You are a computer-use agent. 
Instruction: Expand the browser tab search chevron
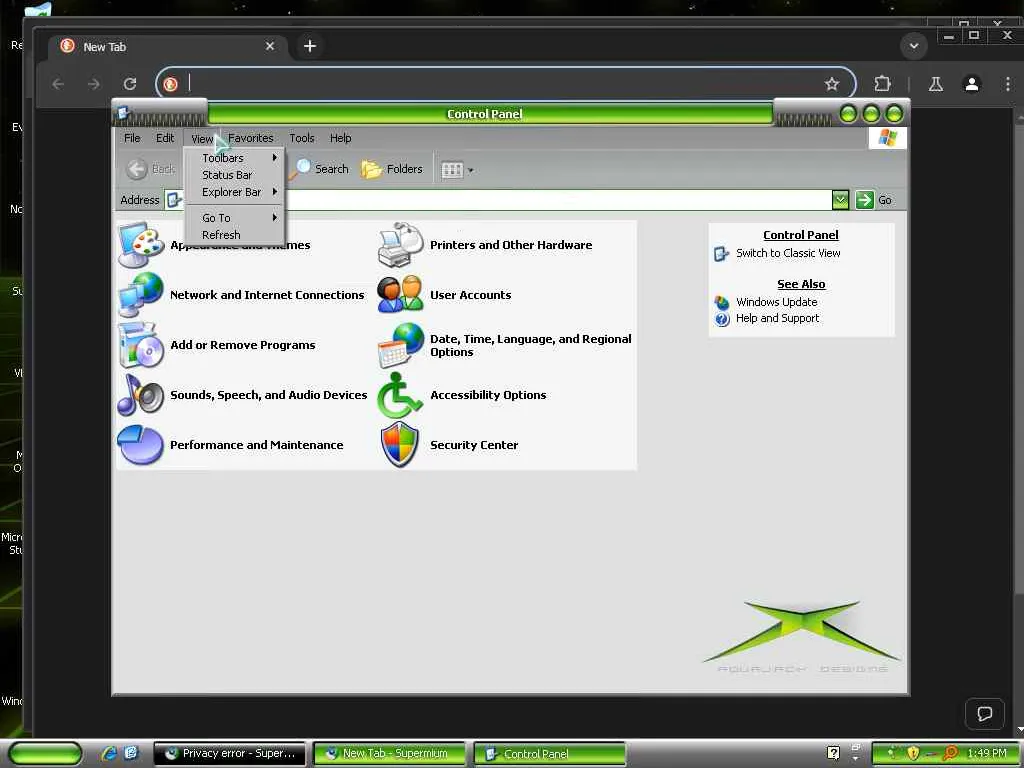point(914,46)
